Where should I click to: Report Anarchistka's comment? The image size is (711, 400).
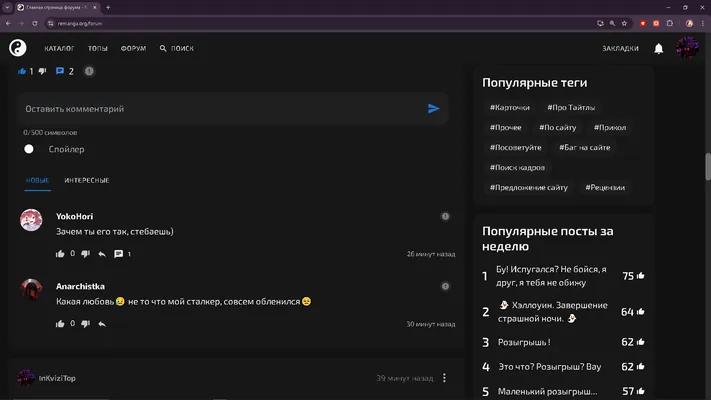(445, 286)
